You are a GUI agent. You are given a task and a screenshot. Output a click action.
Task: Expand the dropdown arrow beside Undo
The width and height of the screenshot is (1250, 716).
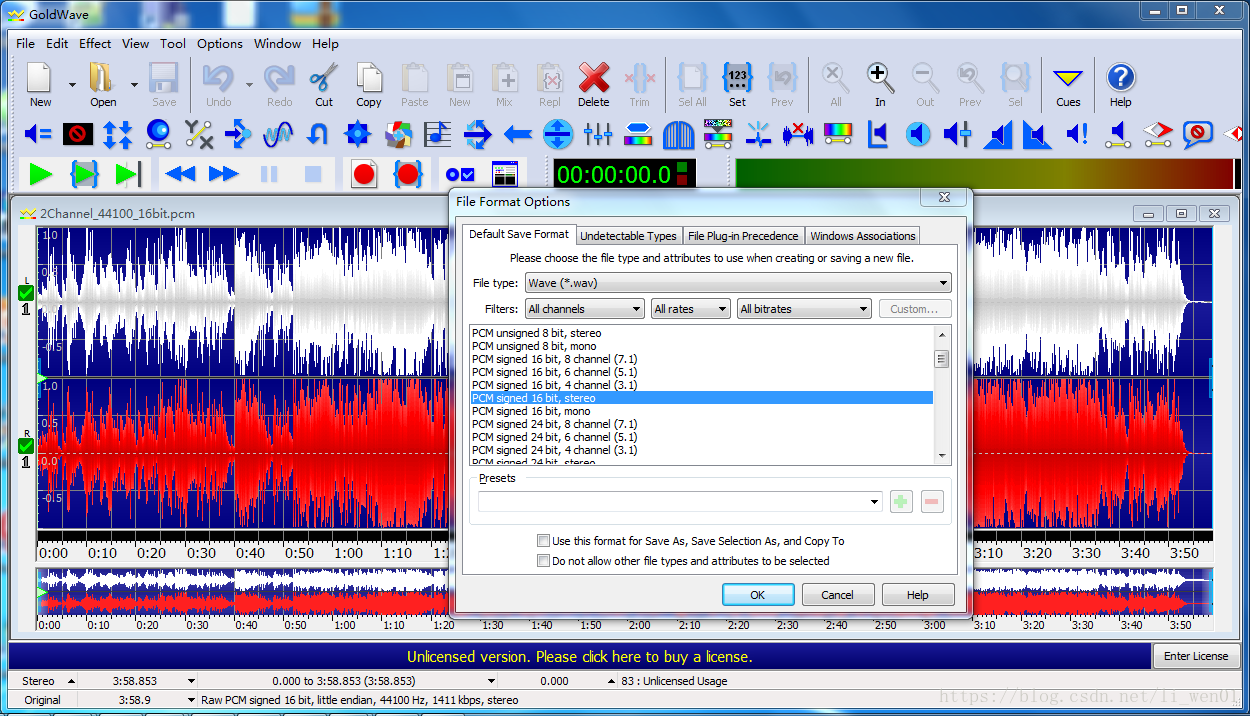250,85
